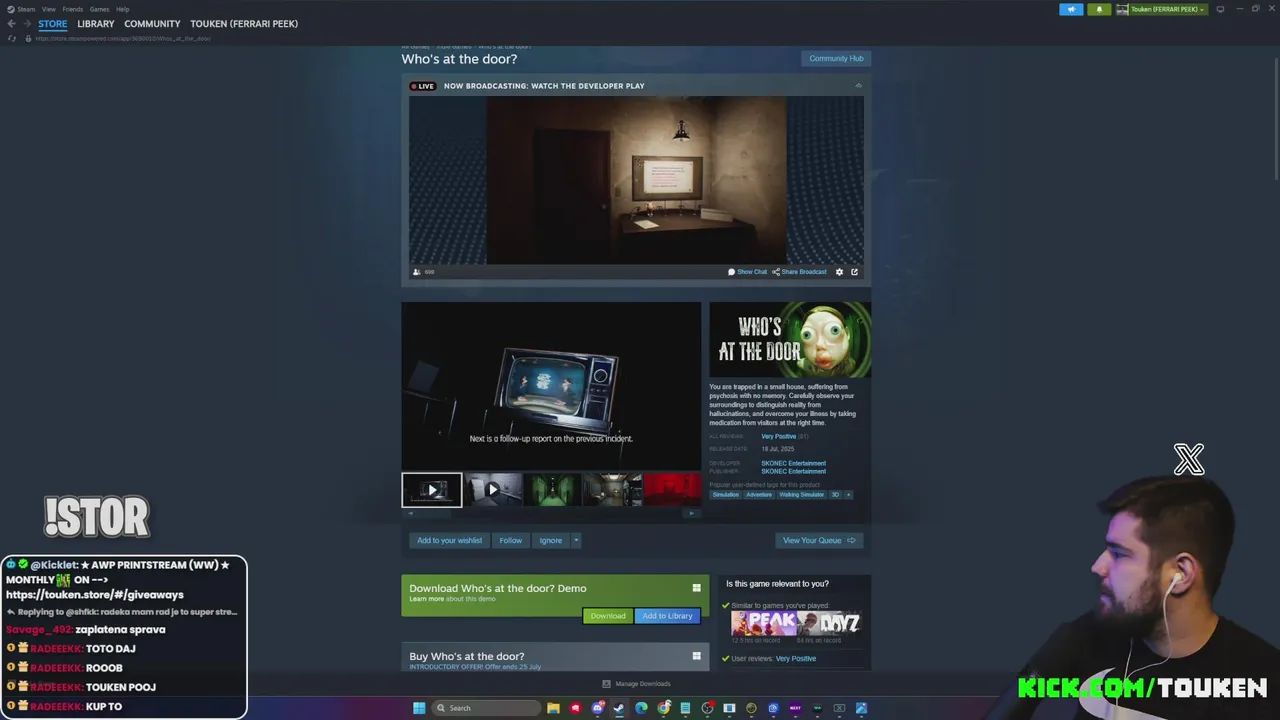
Task: Open developer SKONEC Entertainment link
Action: click(x=793, y=463)
